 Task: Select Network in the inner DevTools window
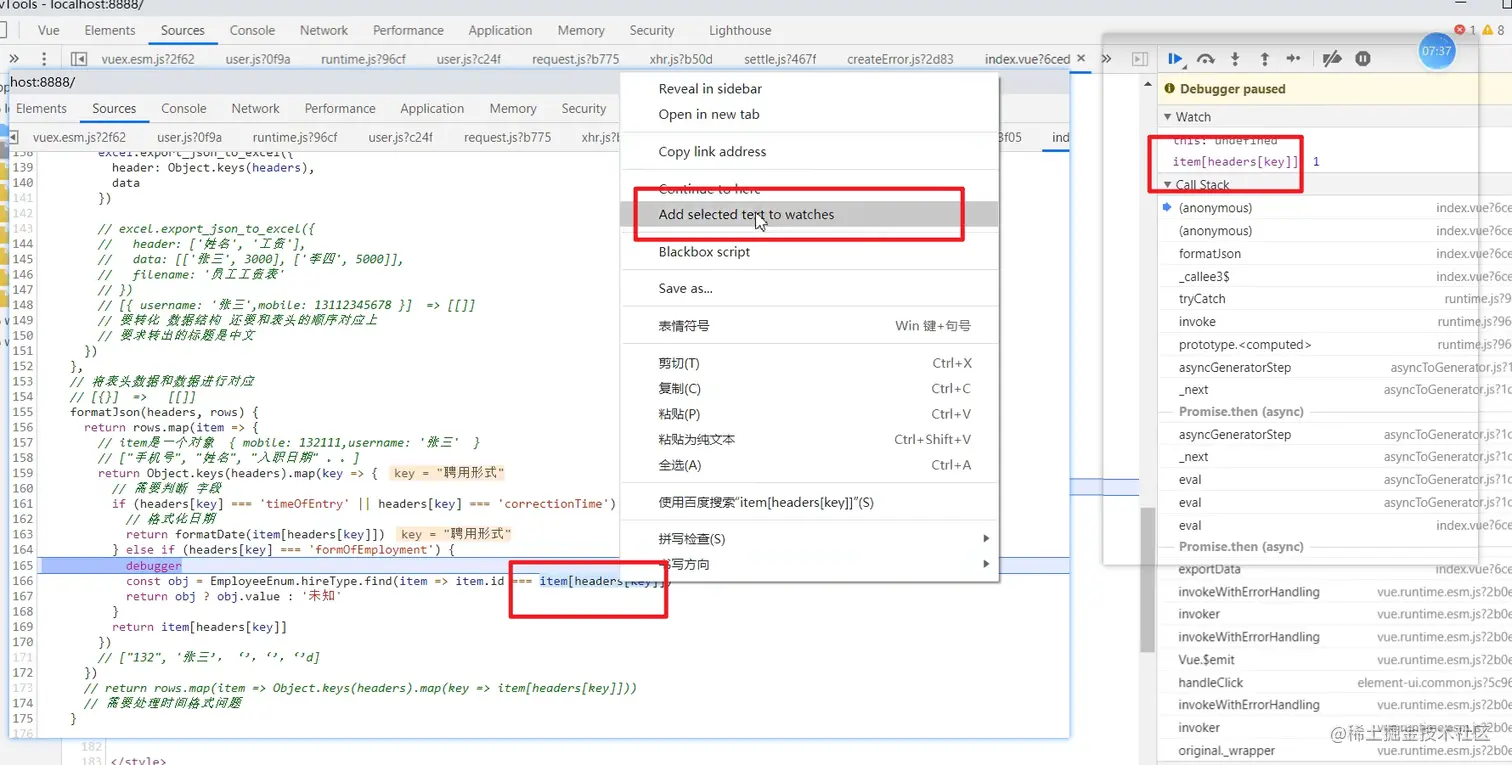256,108
